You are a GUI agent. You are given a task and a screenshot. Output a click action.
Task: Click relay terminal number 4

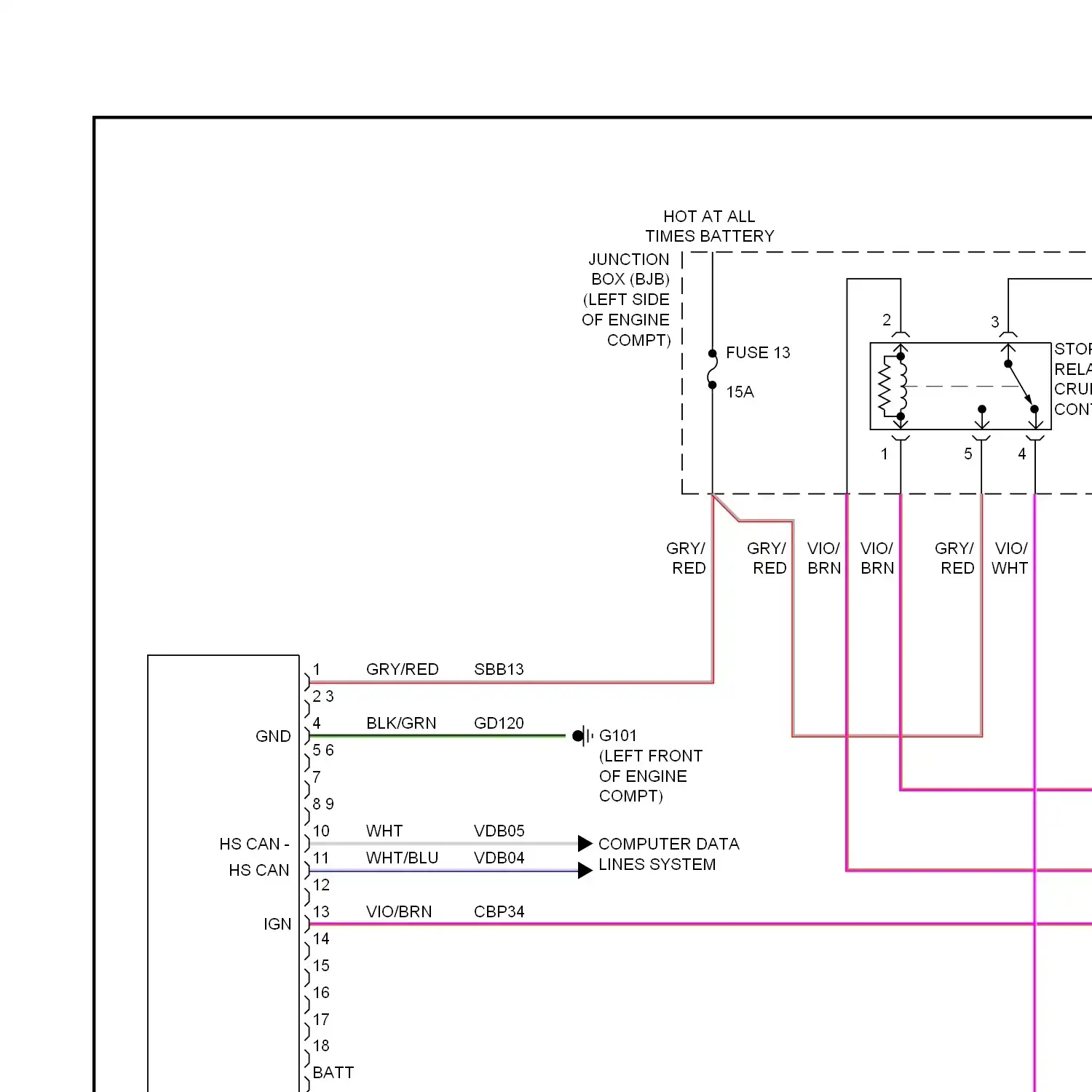(1022, 454)
